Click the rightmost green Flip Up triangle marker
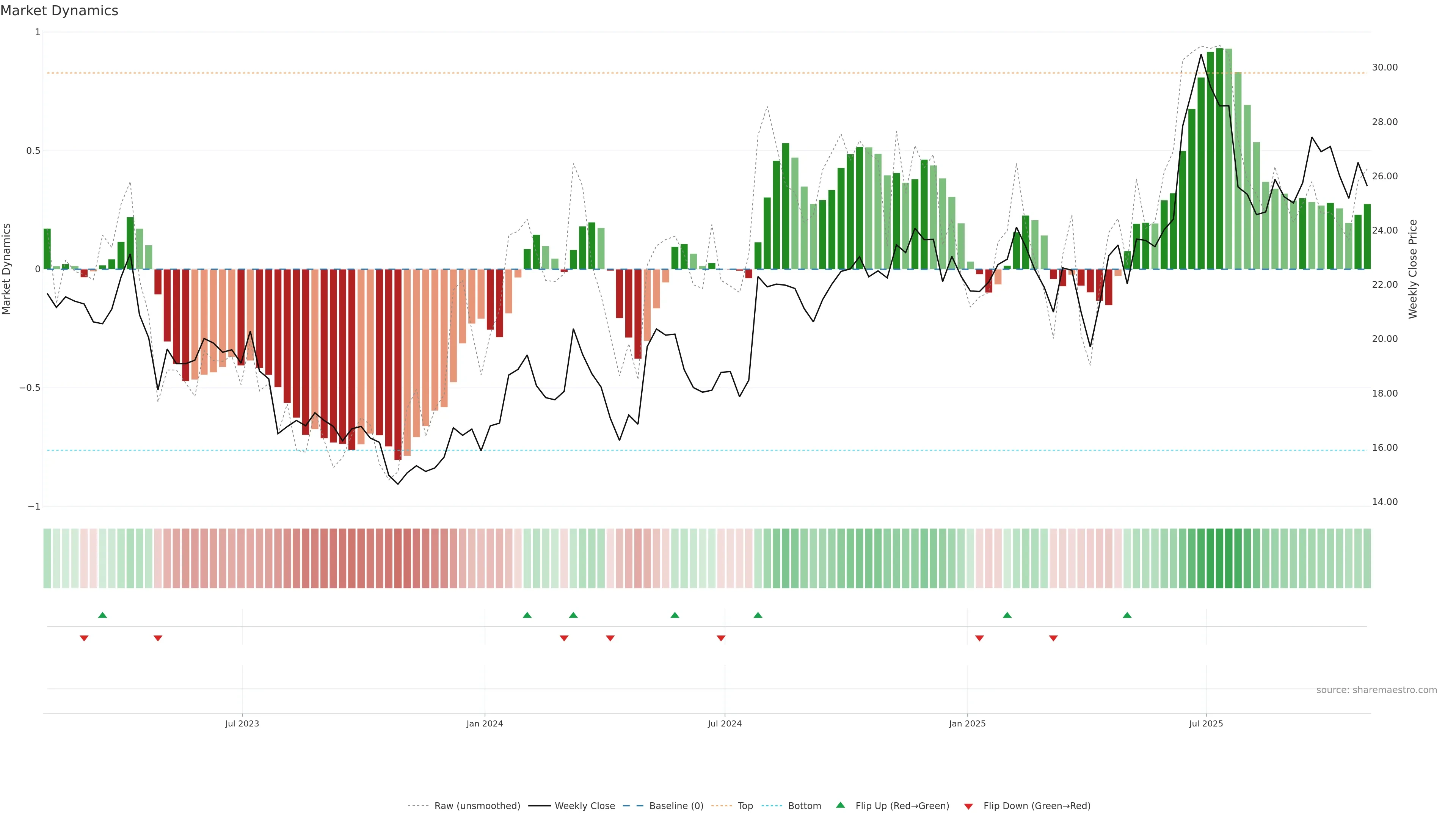The width and height of the screenshot is (1456, 819). click(x=1127, y=615)
